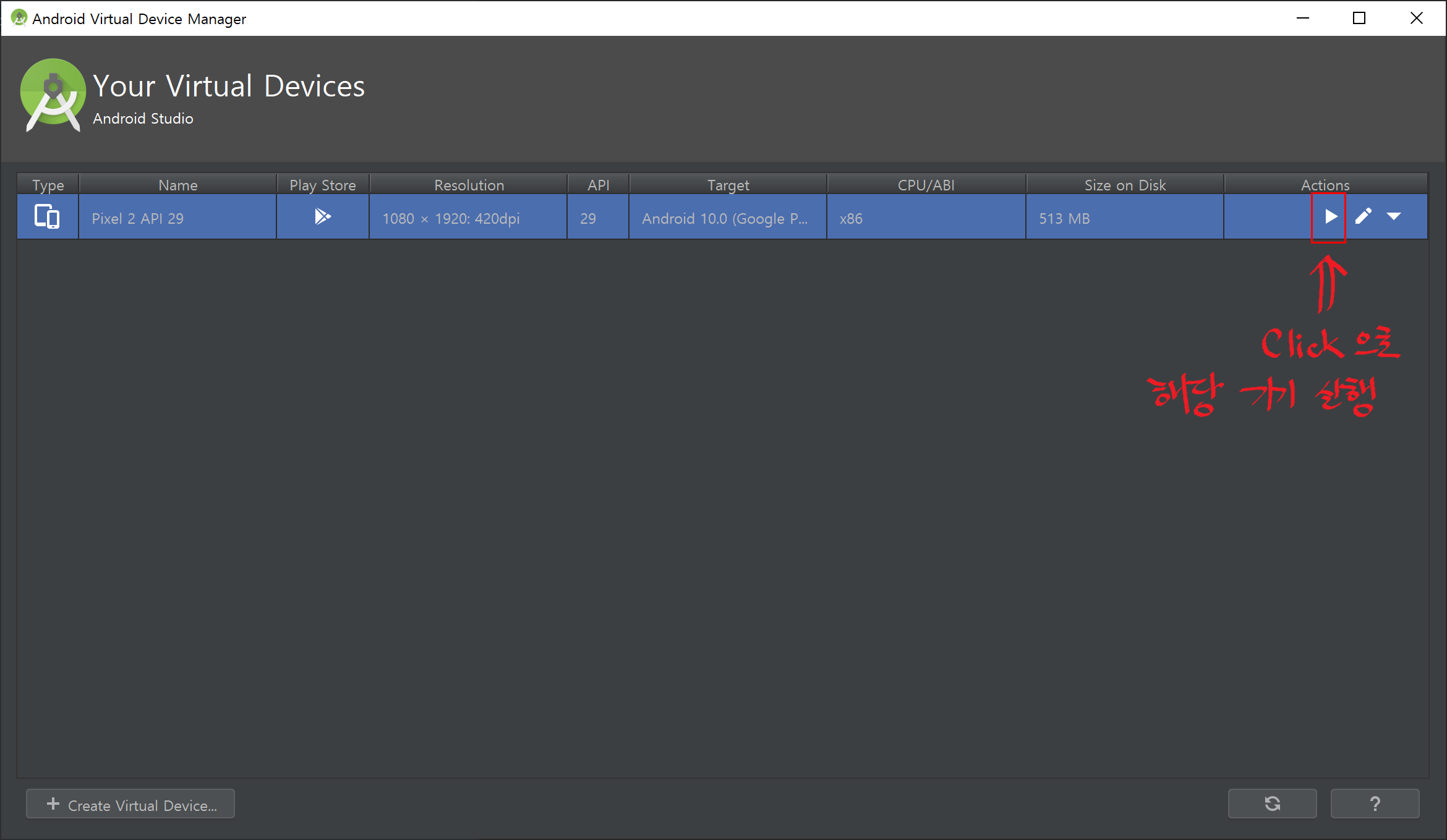Viewport: 1447px width, 840px height.
Task: Click the Play Store icon in device row
Action: (322, 217)
